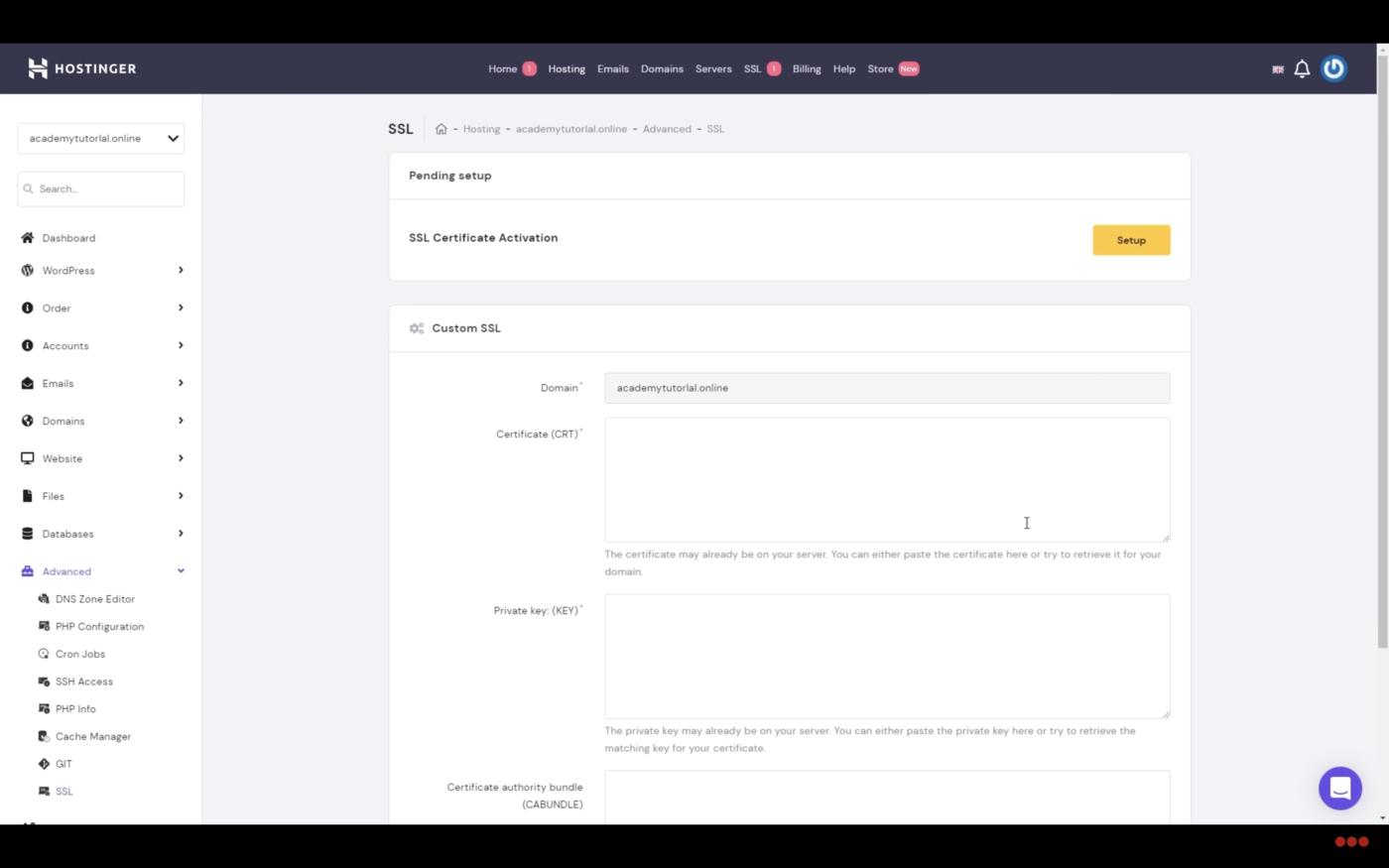Click the Hostinger logo icon

tap(38, 68)
